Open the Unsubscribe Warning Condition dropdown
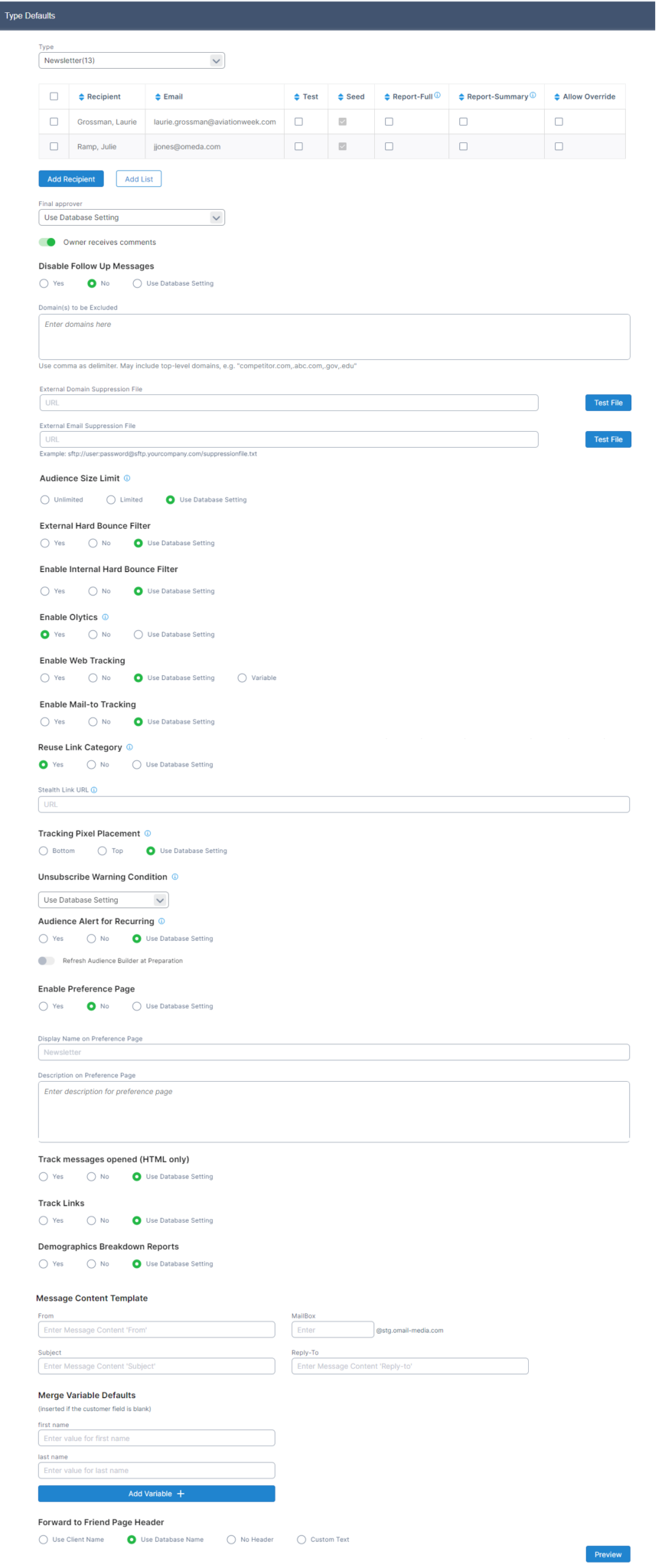Image resolution: width=665 pixels, height=1568 pixels. [x=103, y=900]
